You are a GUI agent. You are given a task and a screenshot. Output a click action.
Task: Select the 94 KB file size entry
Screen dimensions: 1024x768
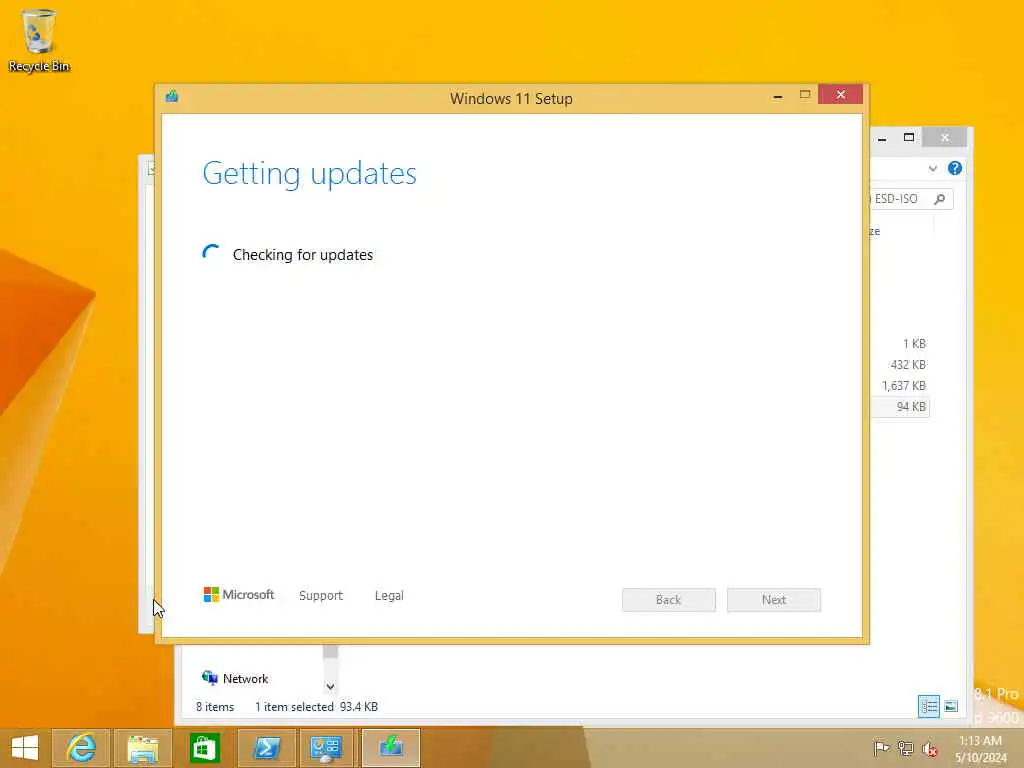pyautogui.click(x=911, y=406)
